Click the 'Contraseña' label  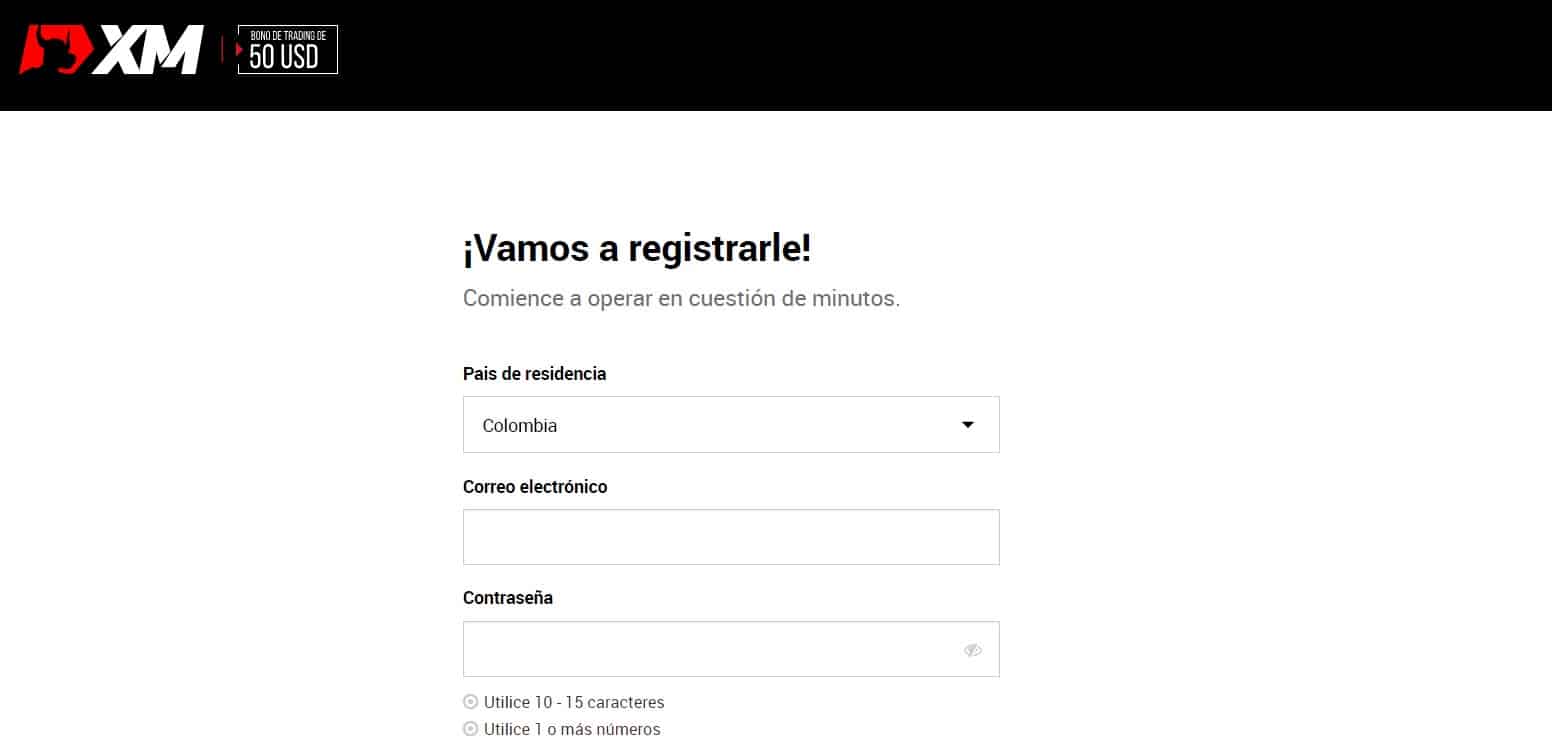(x=508, y=598)
